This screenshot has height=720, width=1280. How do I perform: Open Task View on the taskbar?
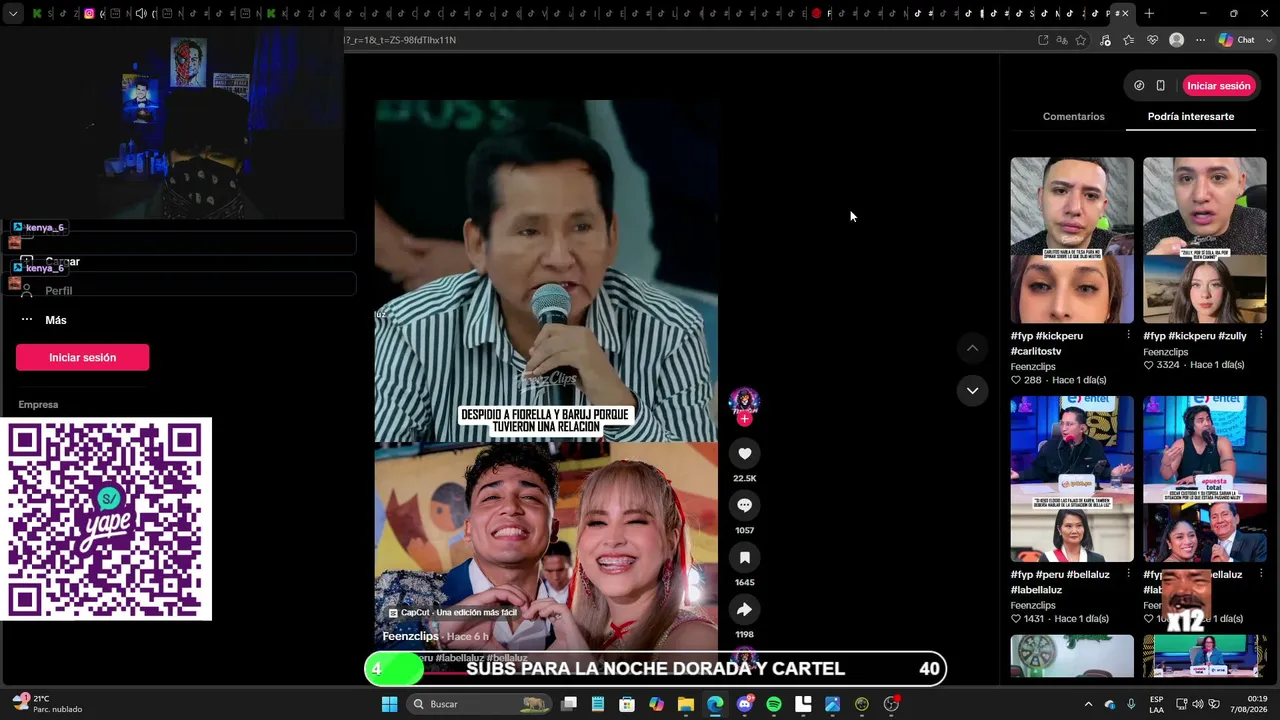click(569, 704)
